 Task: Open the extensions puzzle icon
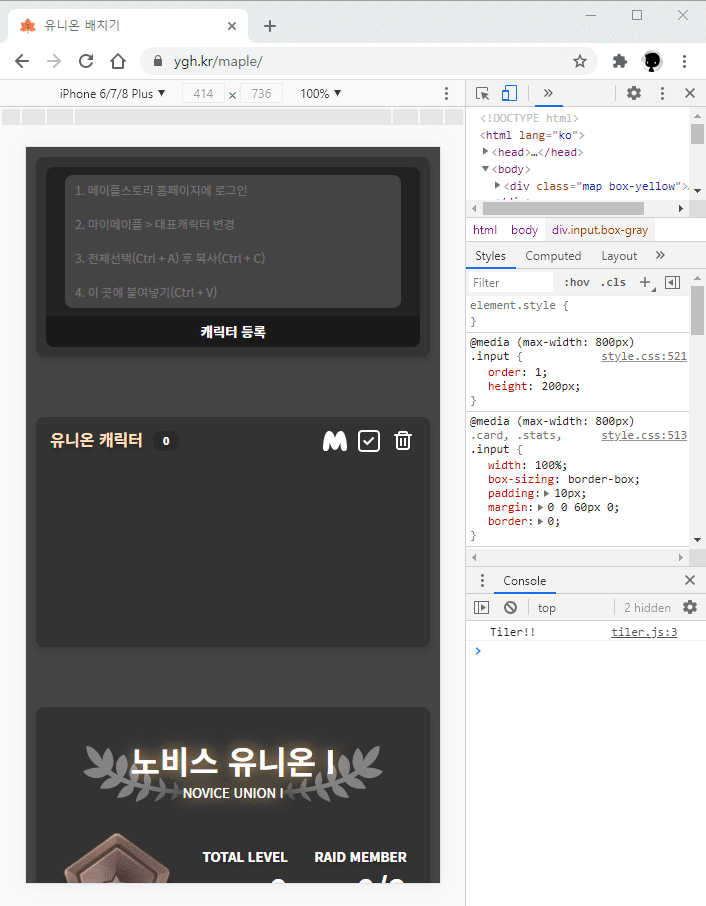point(620,61)
